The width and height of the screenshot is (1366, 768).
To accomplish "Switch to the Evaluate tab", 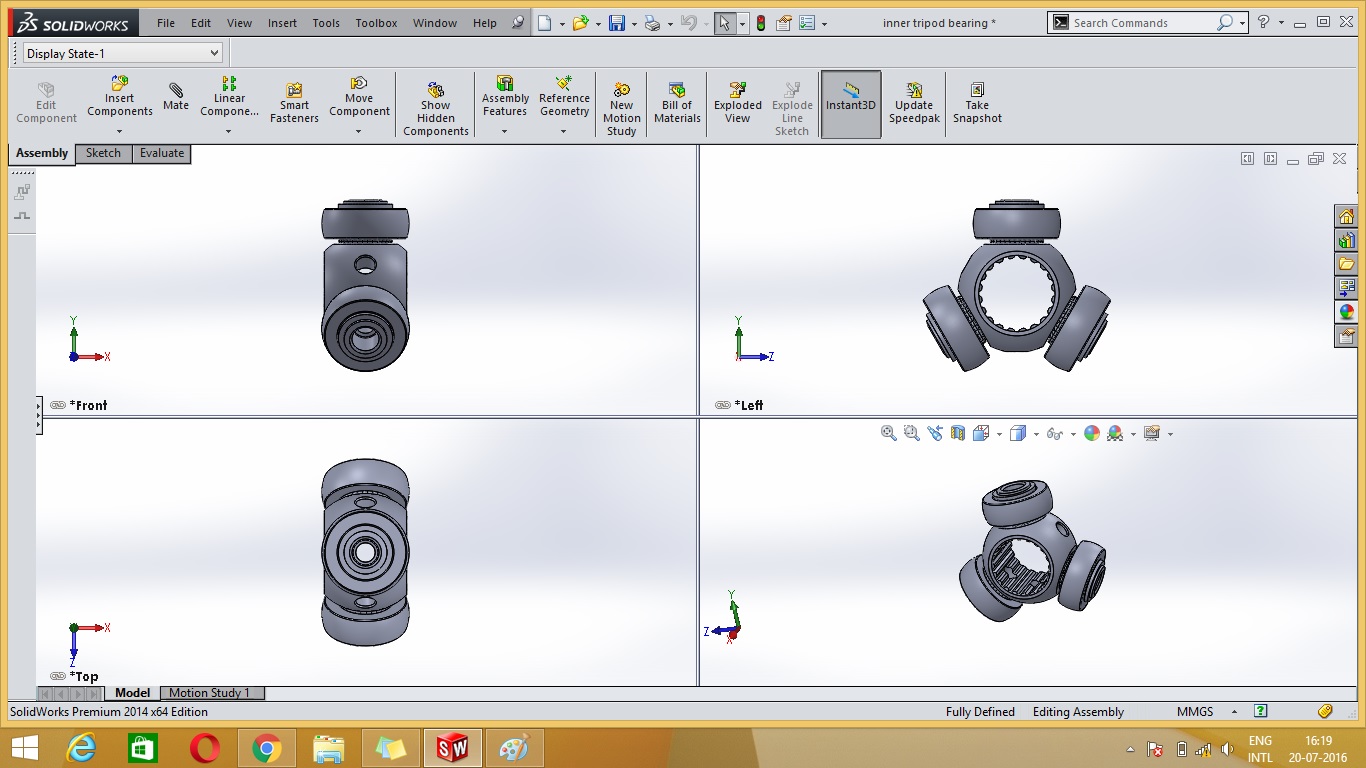I will [x=161, y=153].
